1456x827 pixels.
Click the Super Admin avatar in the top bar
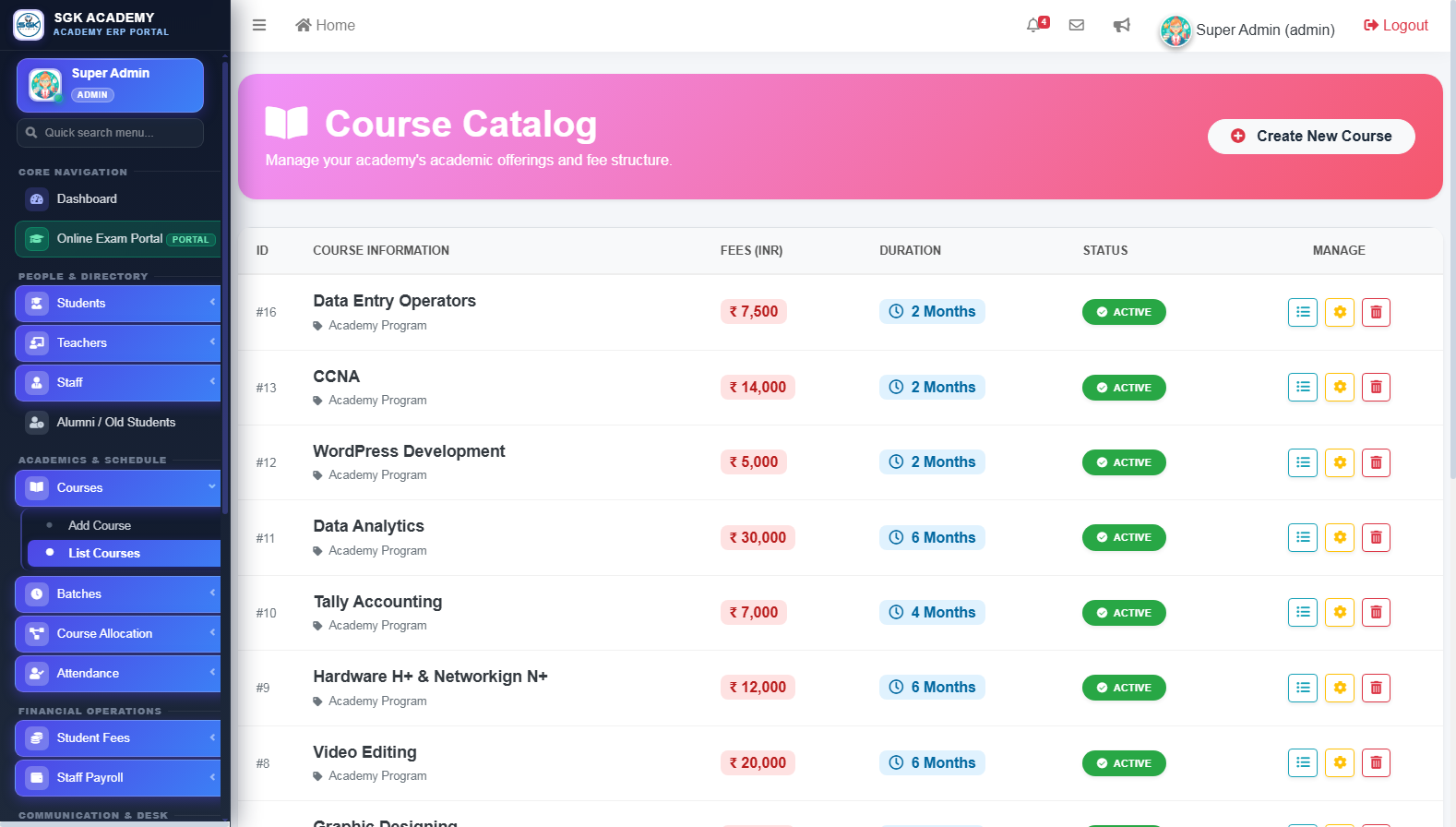coord(1176,30)
